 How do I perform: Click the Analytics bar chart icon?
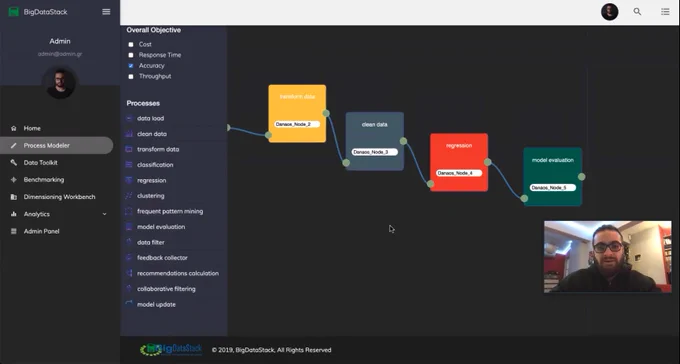click(x=13, y=214)
